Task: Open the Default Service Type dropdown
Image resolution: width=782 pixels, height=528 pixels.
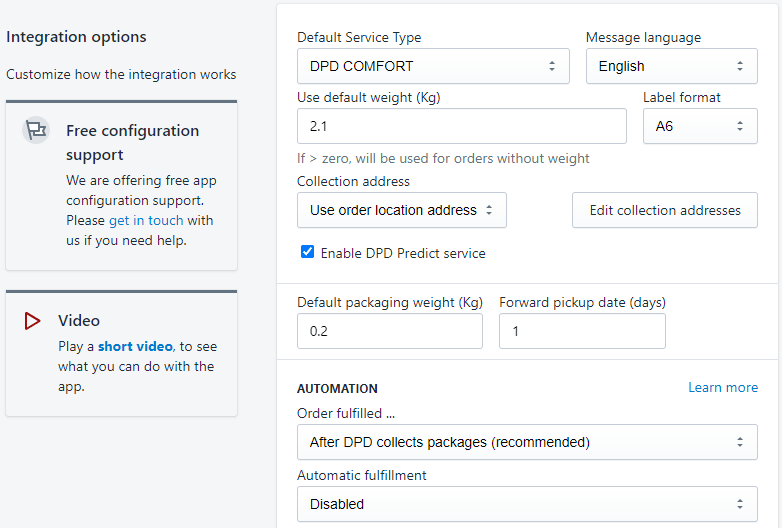Action: tap(433, 66)
